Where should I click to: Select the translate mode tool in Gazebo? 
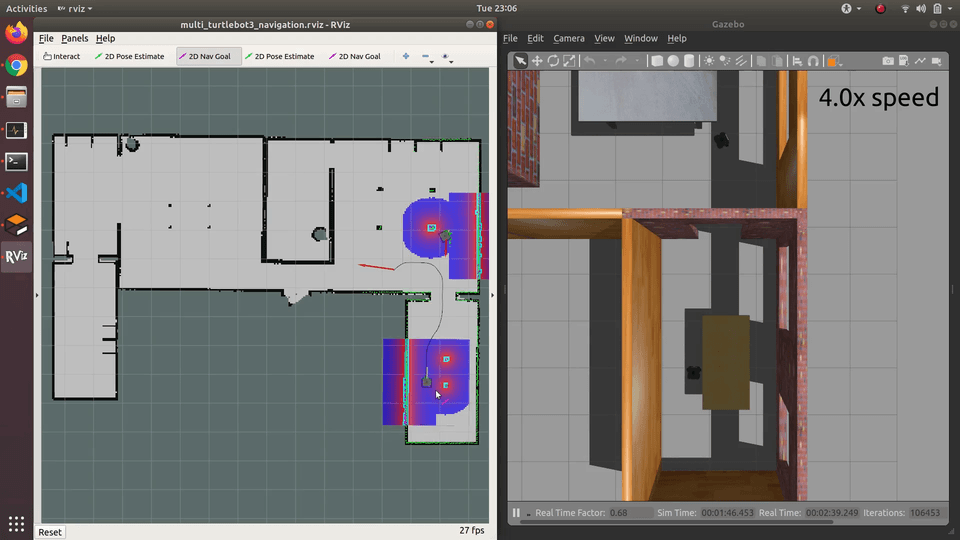pos(537,61)
